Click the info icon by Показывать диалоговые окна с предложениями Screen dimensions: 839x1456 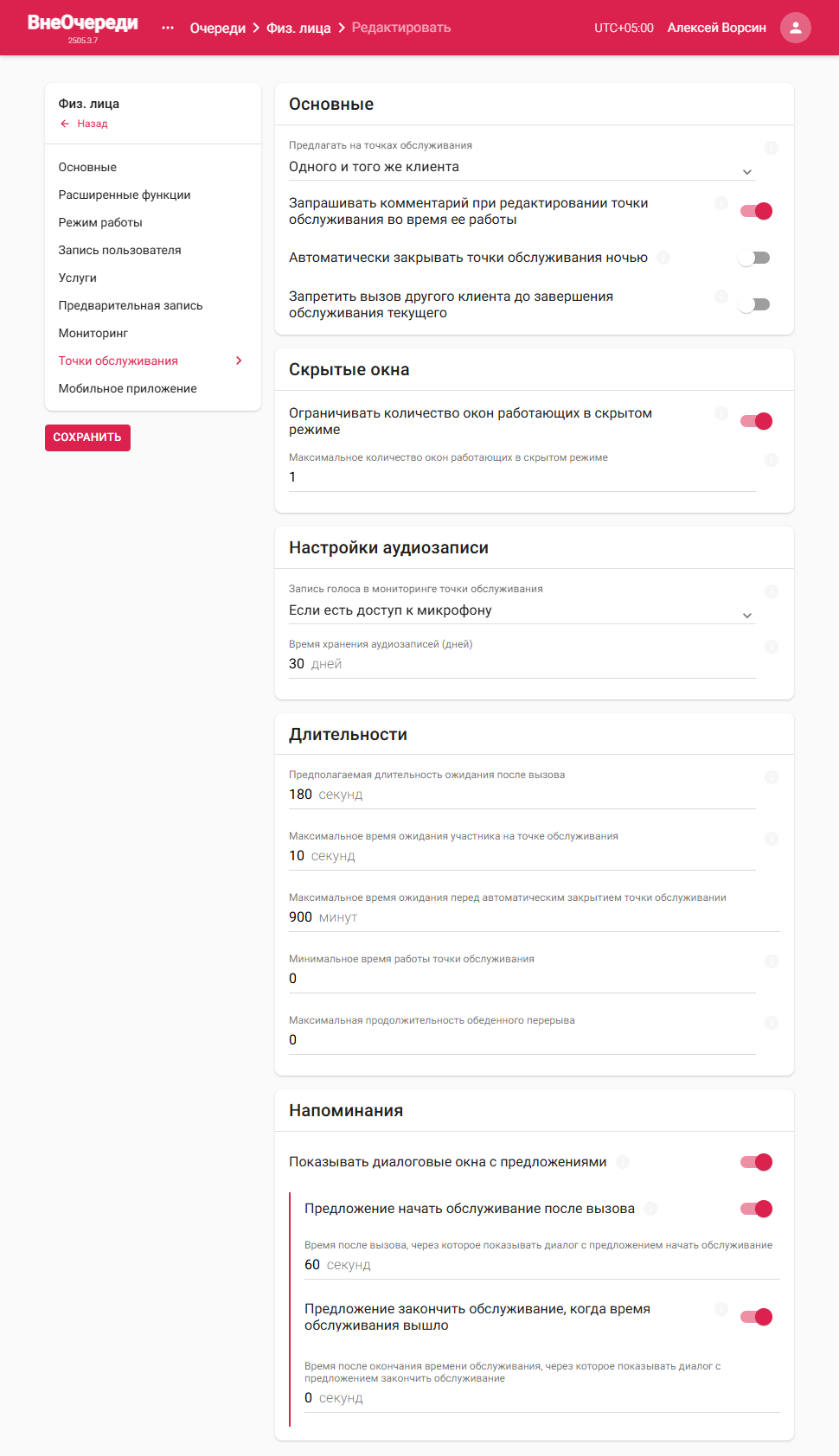click(623, 1162)
